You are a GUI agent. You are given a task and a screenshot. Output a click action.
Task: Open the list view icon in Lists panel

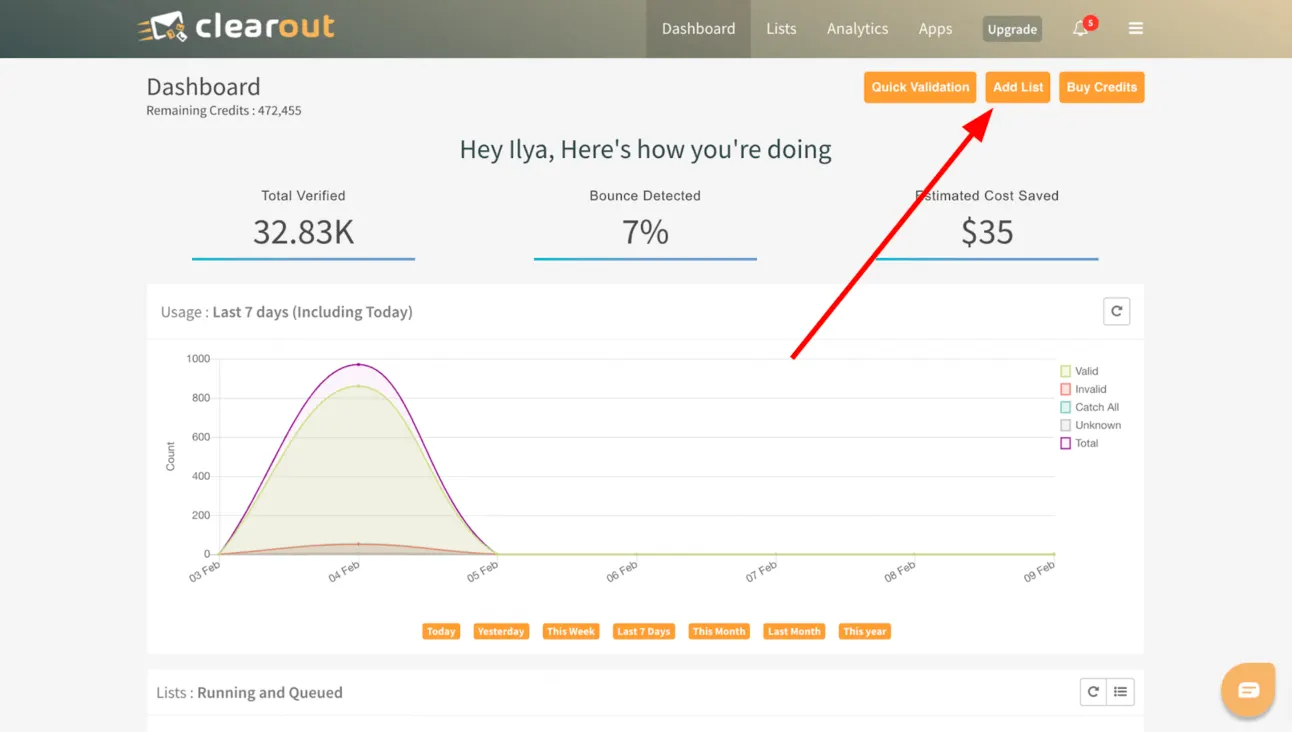[x=1121, y=692]
